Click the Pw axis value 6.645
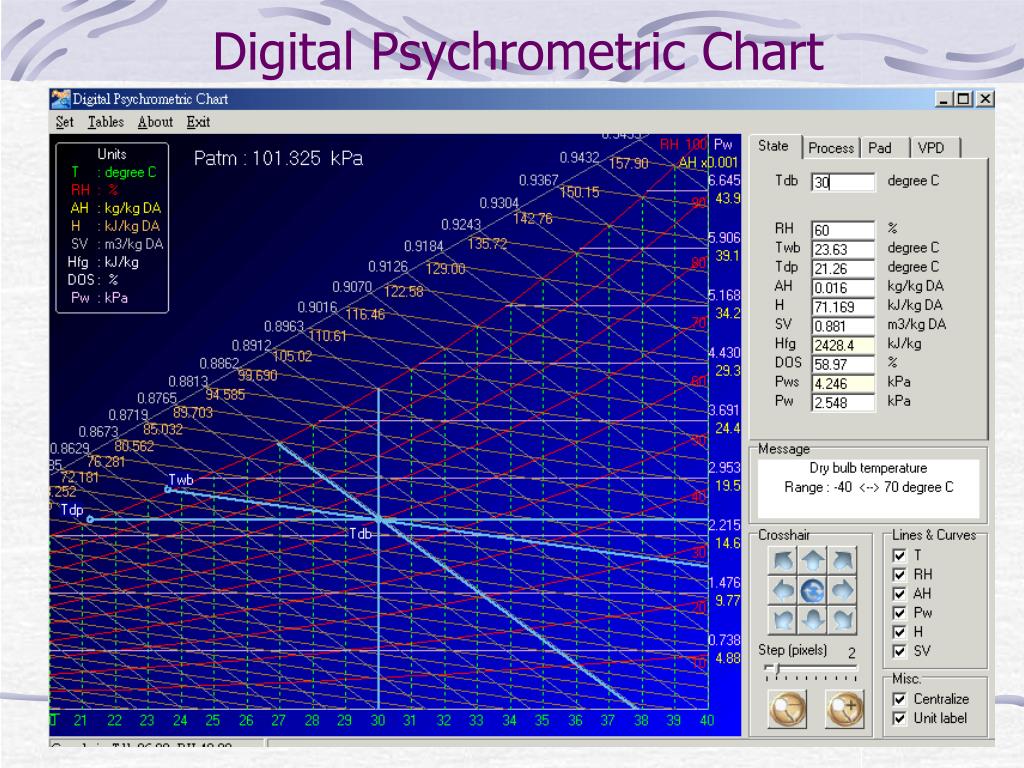The image size is (1024, 768). 724,180
